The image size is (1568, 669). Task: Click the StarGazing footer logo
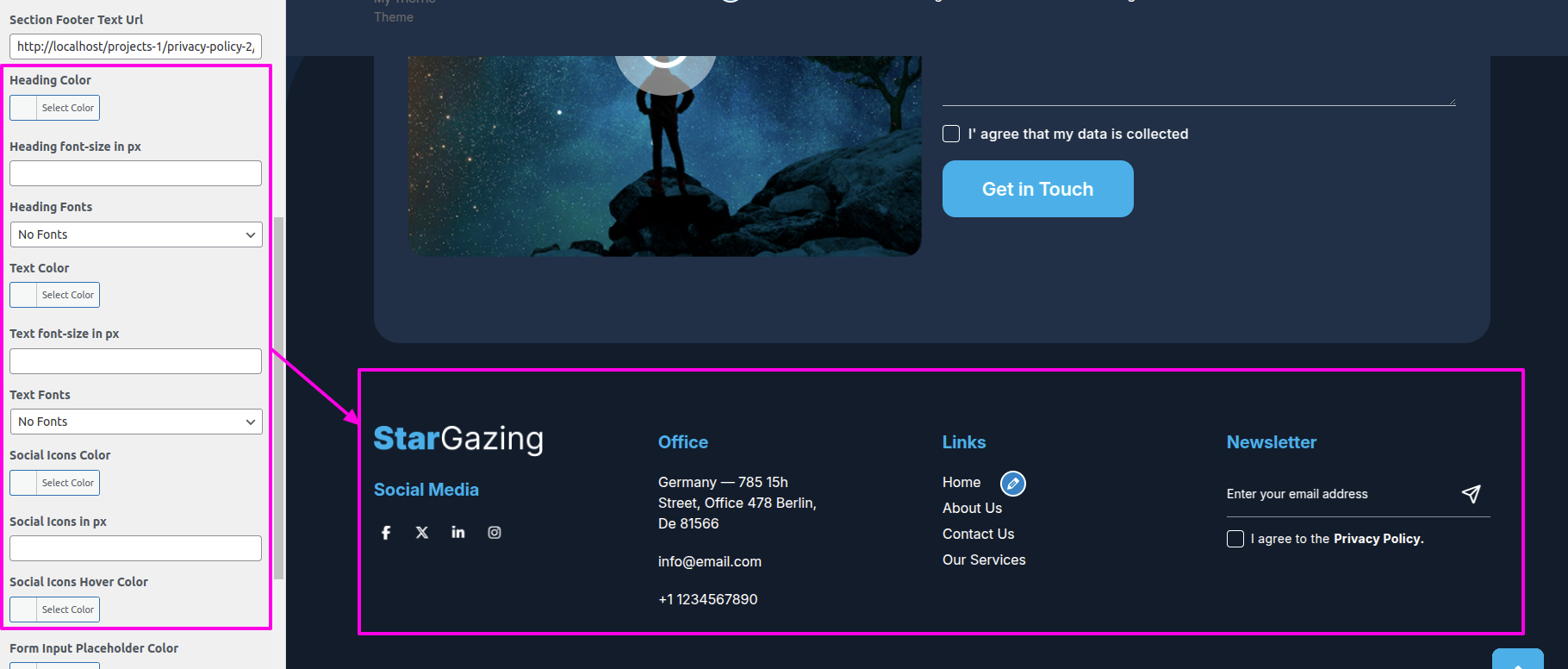[x=458, y=439]
